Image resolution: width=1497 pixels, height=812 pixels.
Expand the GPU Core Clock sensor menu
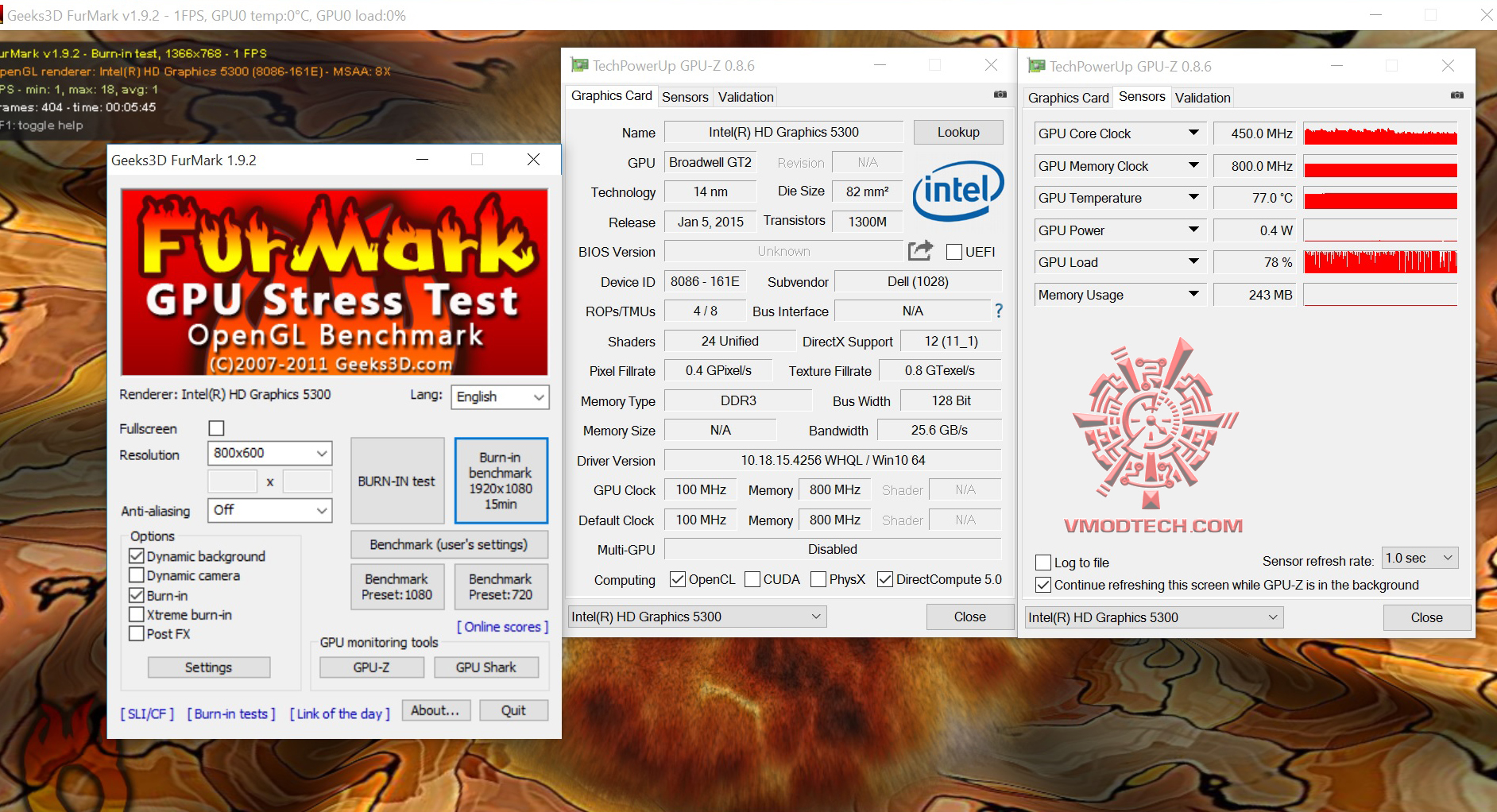pyautogui.click(x=1193, y=133)
